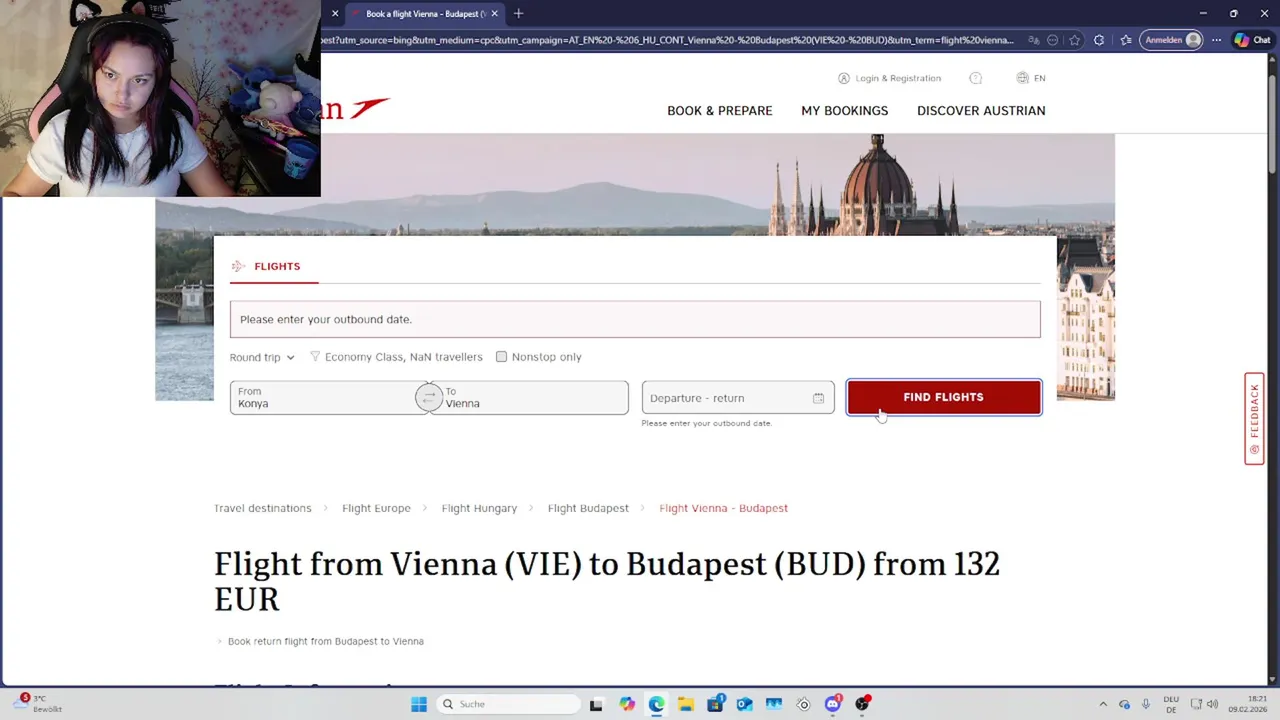Open the taskbar clock and date

(x=1248, y=704)
